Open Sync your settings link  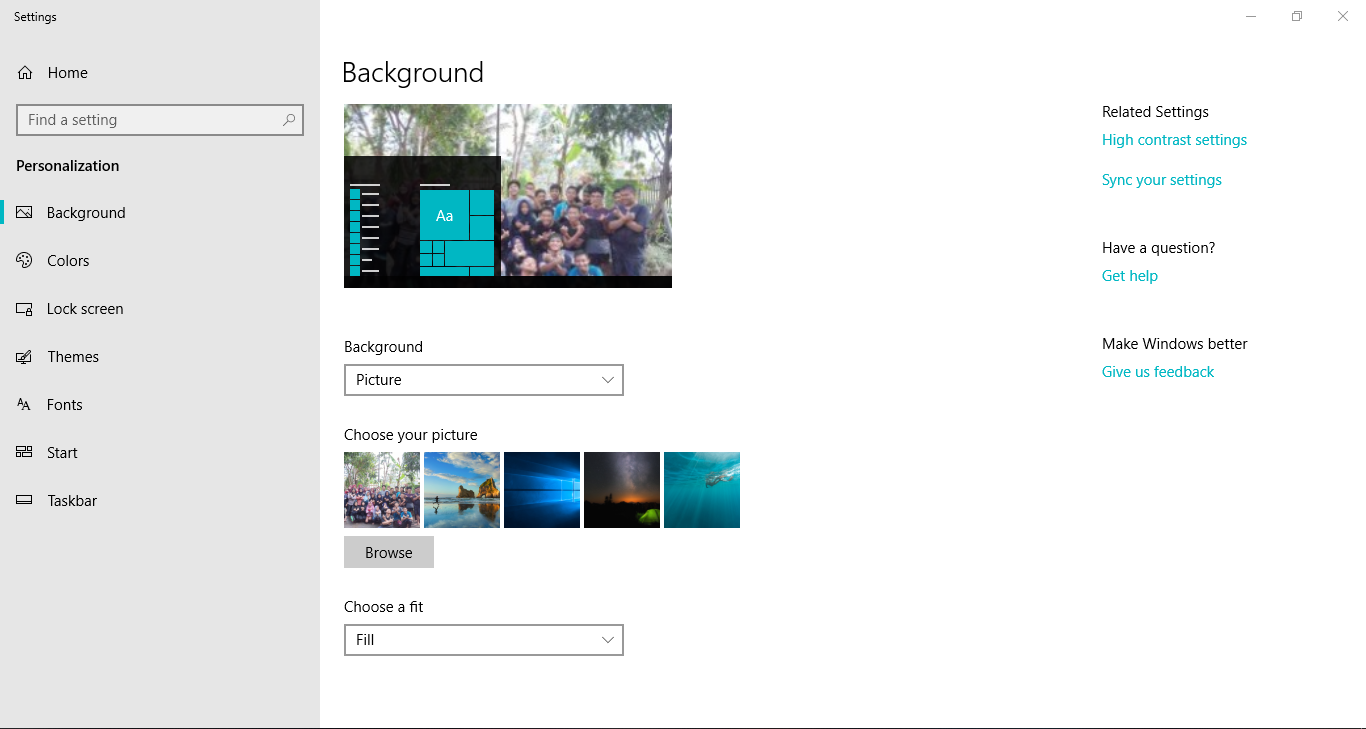point(1162,180)
